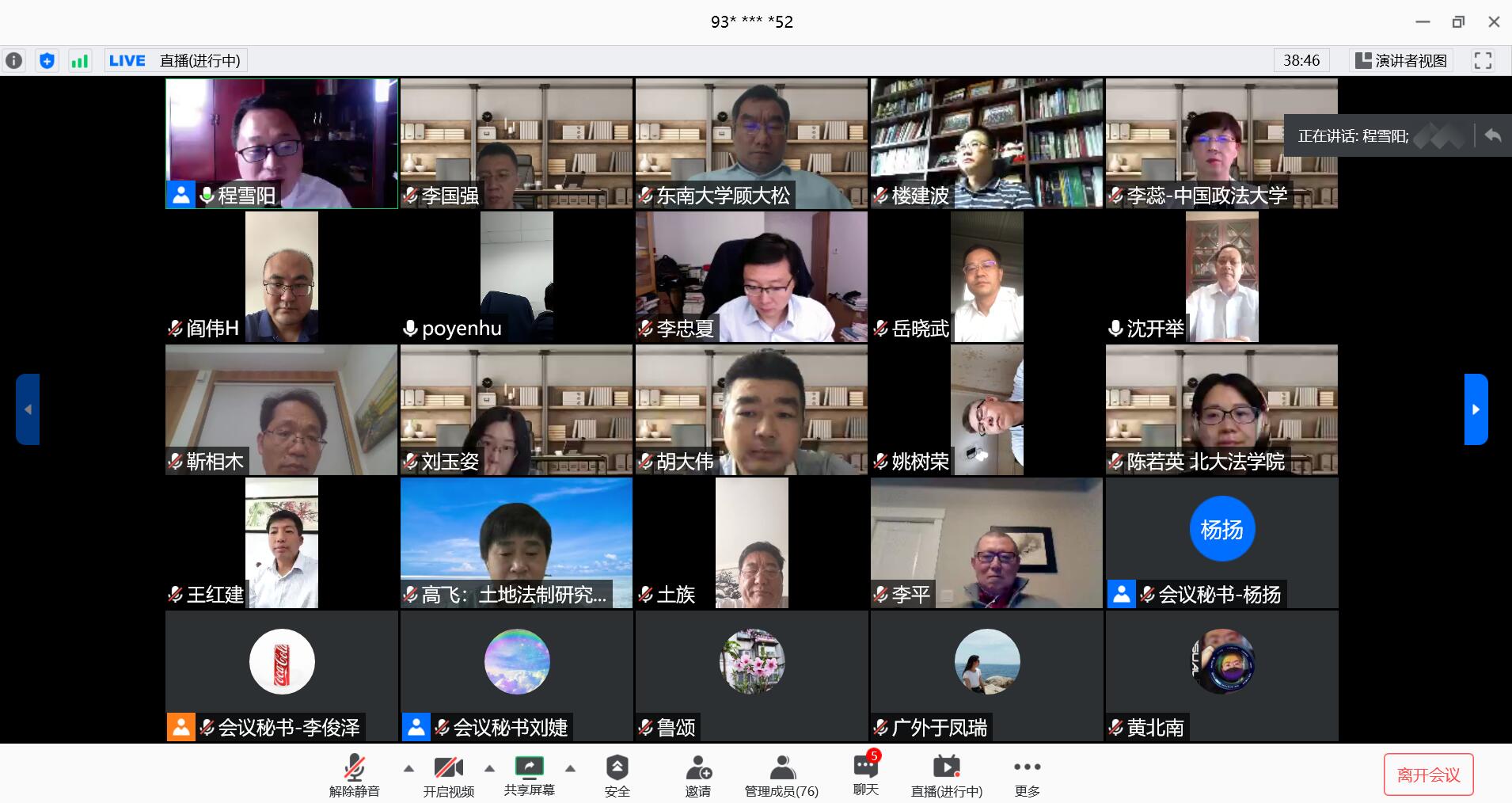Check the network signal strength icon

pos(80,61)
